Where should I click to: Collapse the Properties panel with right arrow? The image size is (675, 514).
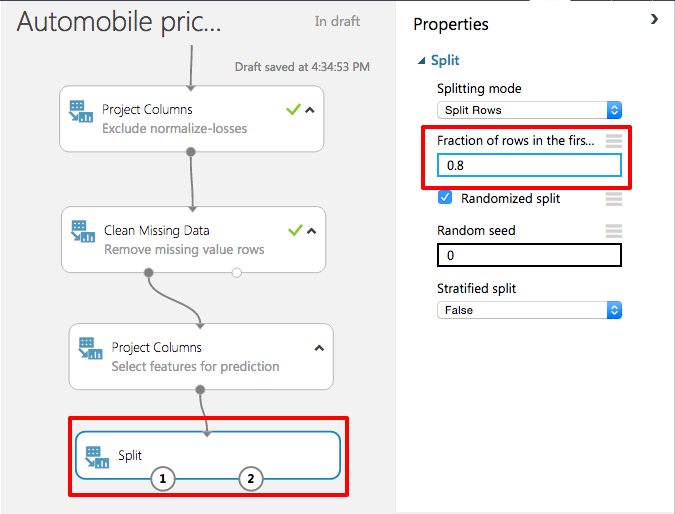pyautogui.click(x=654, y=18)
